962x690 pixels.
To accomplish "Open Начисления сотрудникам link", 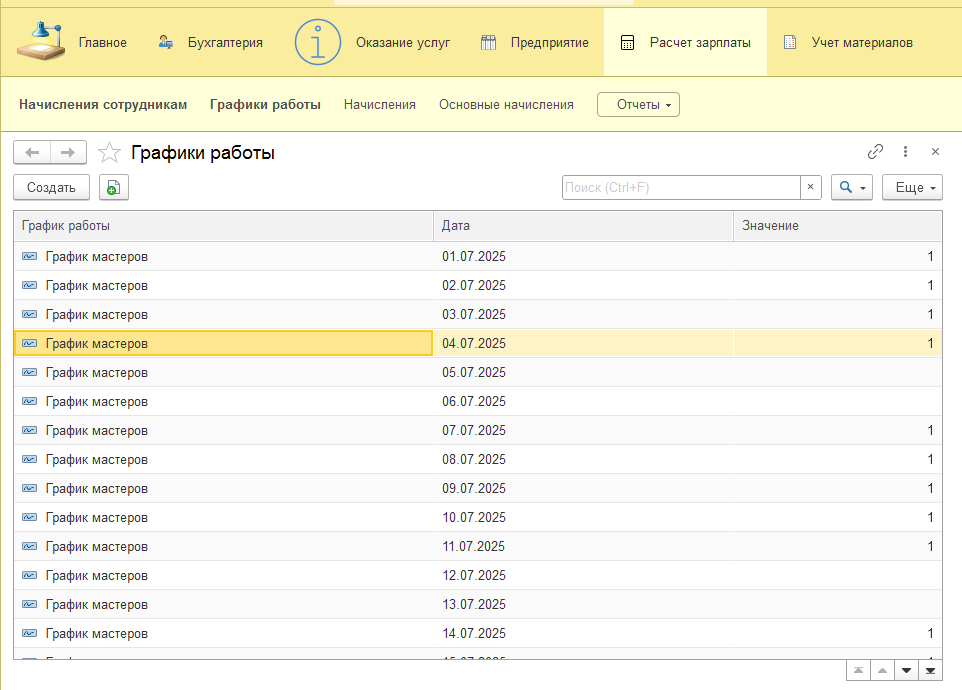I will click(x=103, y=104).
